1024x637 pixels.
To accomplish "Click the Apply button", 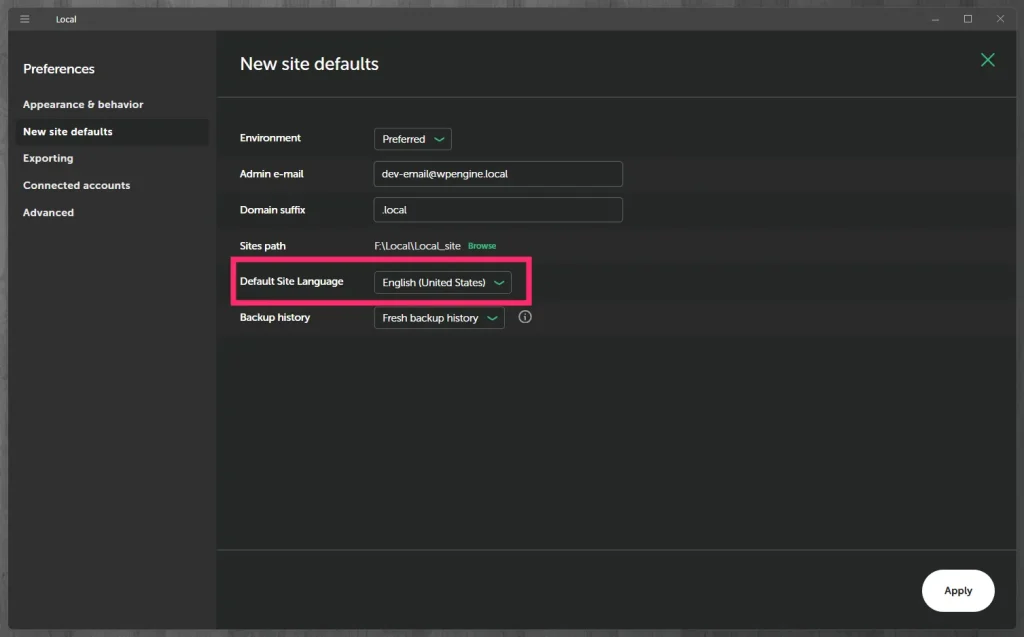I will (958, 591).
